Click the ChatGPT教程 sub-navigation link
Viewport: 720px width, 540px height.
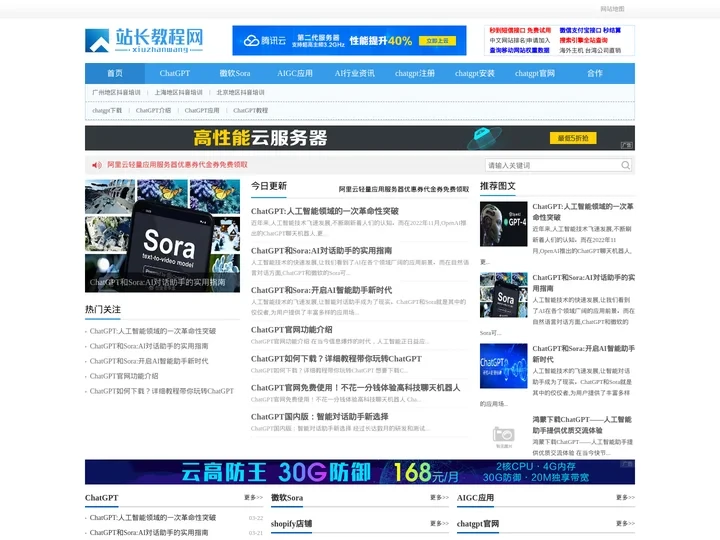(251, 110)
